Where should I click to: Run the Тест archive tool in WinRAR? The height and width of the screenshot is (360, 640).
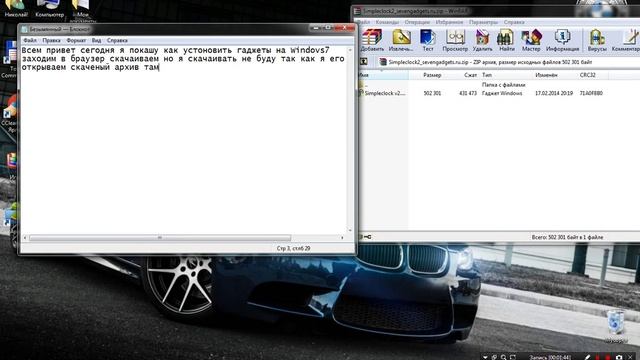click(428, 40)
